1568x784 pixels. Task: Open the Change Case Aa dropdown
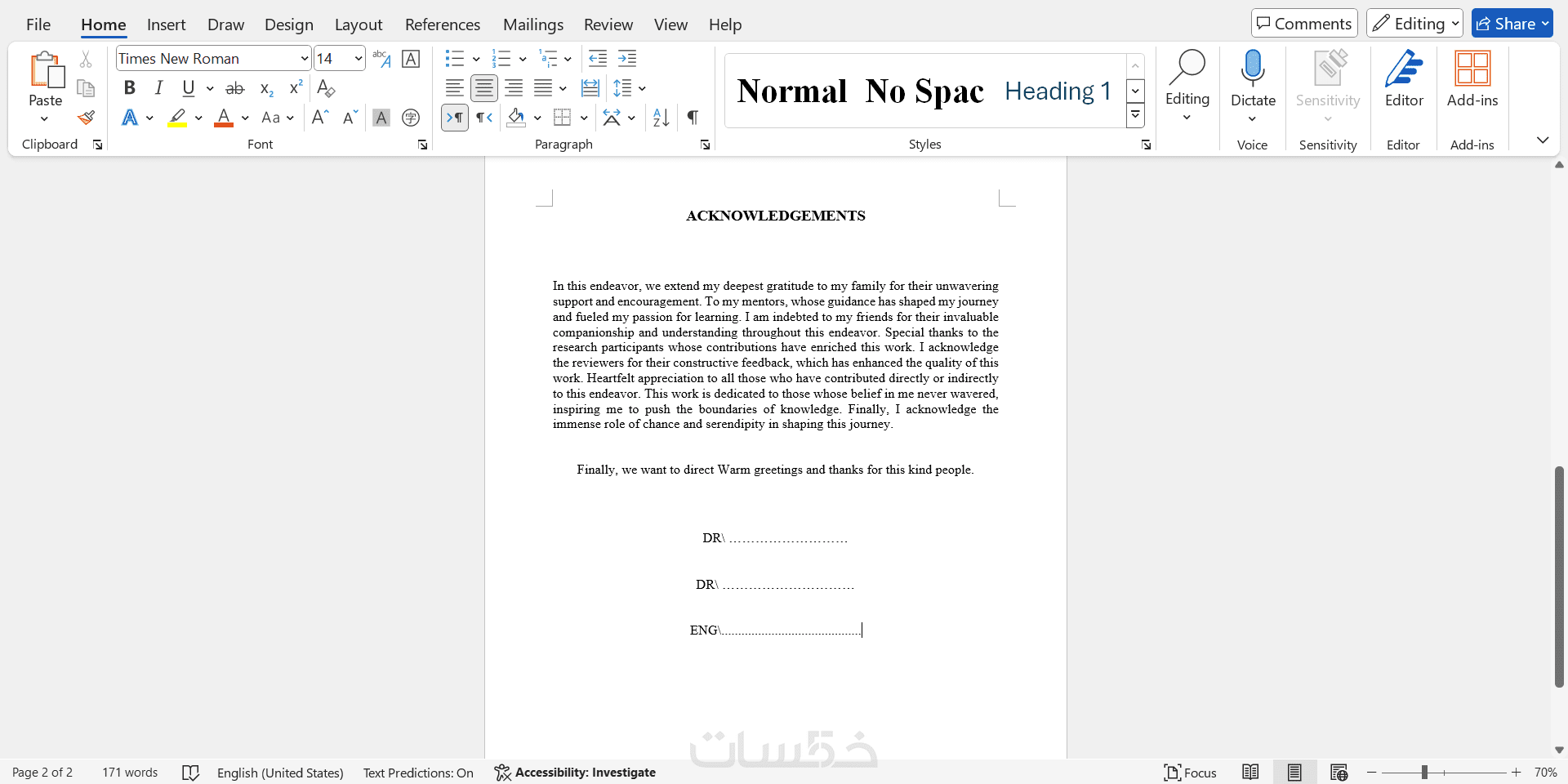coord(278,118)
